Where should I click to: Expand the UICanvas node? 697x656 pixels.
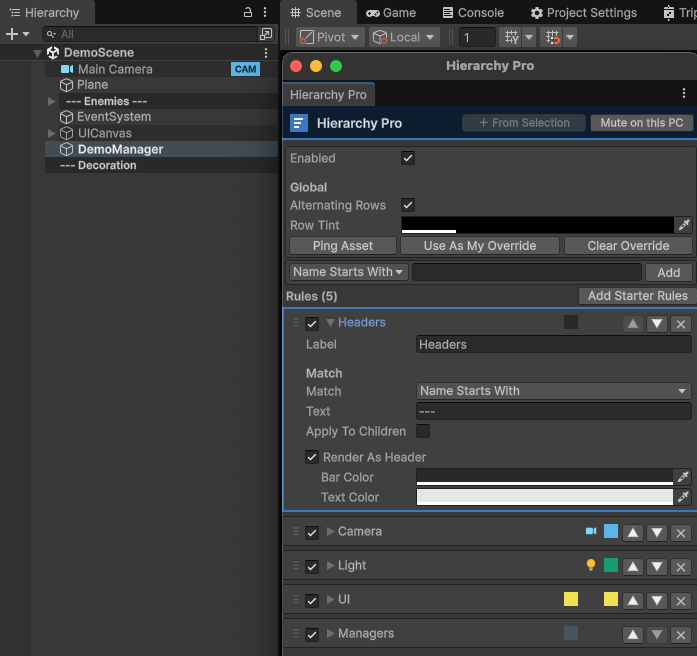[52, 133]
